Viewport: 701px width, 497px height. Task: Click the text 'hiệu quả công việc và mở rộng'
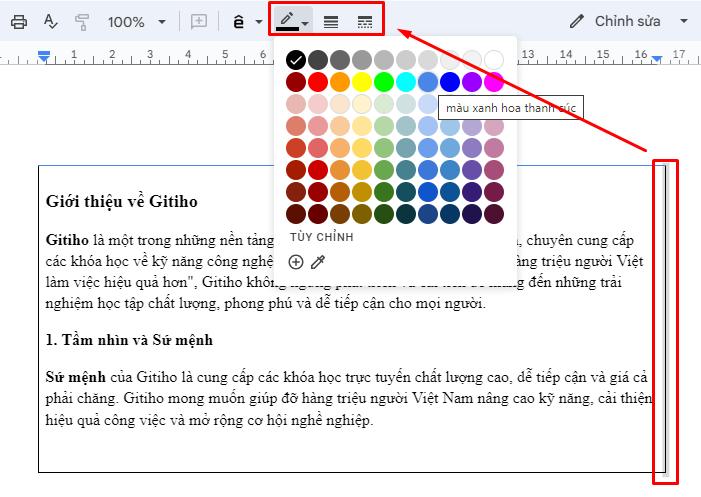[x=143, y=420]
